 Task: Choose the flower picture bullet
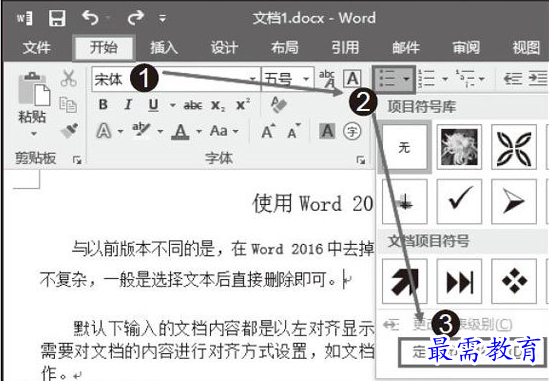[x=459, y=147]
